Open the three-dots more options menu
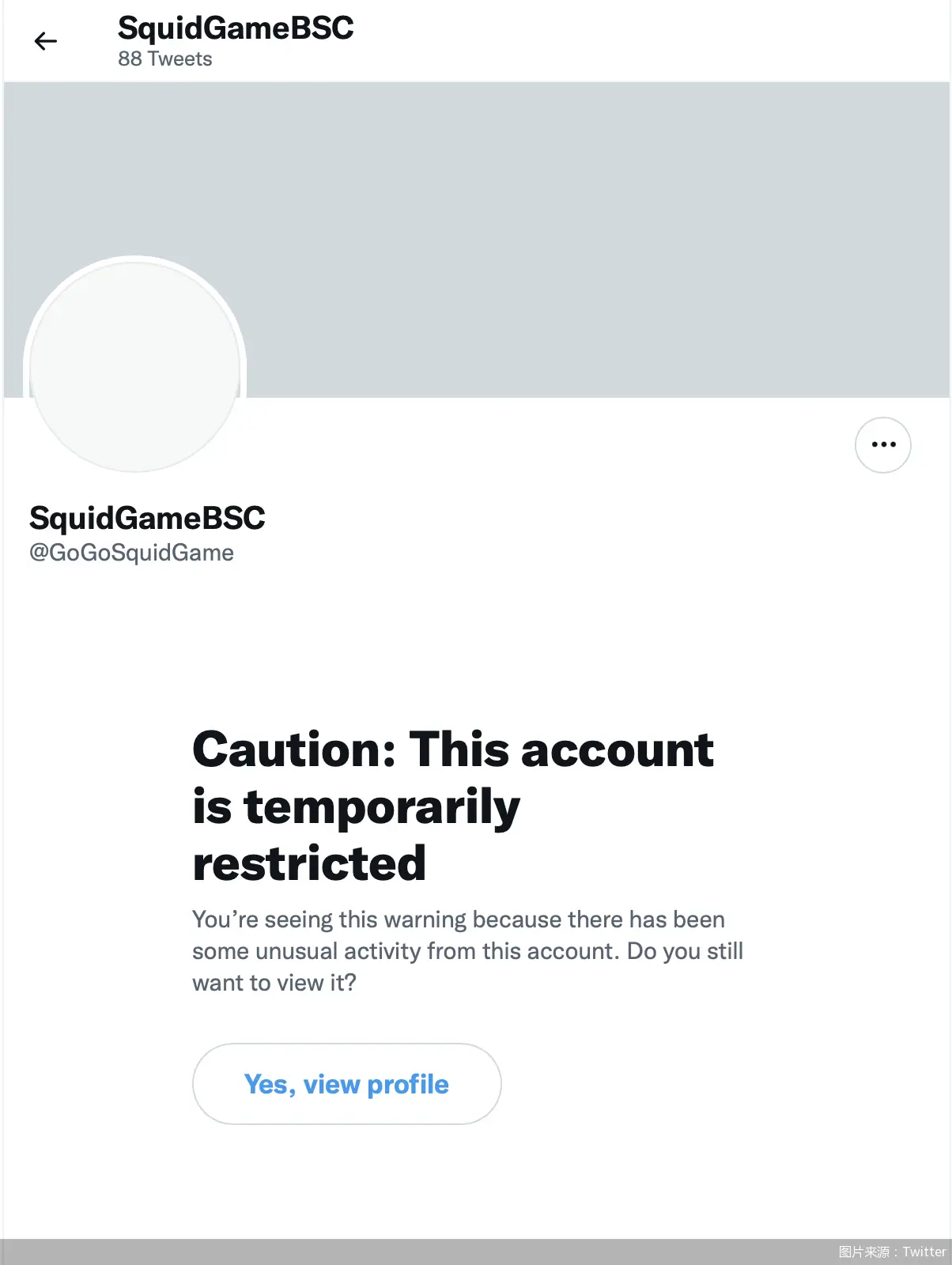Image resolution: width=952 pixels, height=1265 pixels. coord(882,444)
